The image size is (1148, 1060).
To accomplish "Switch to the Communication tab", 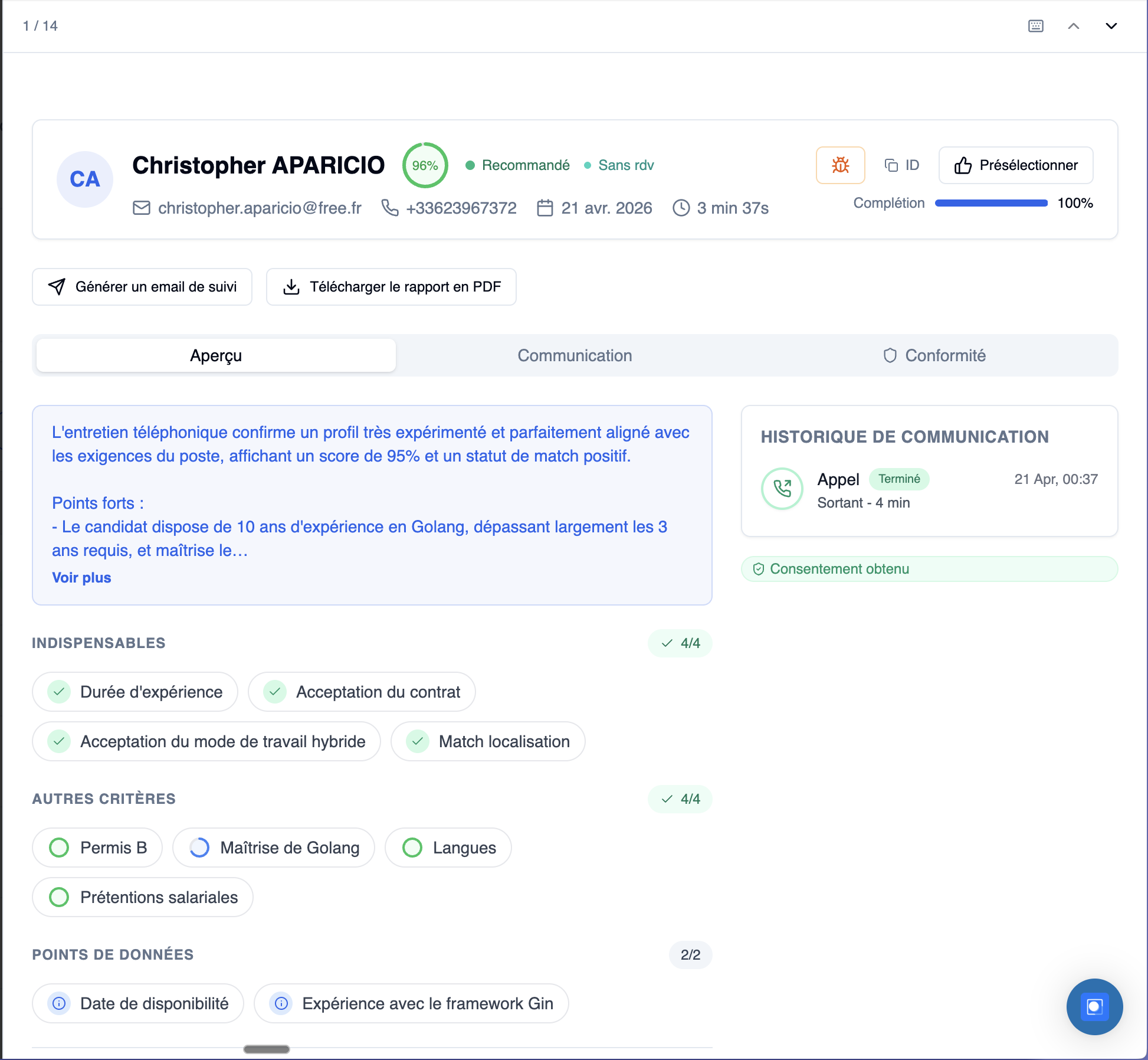I will (575, 355).
